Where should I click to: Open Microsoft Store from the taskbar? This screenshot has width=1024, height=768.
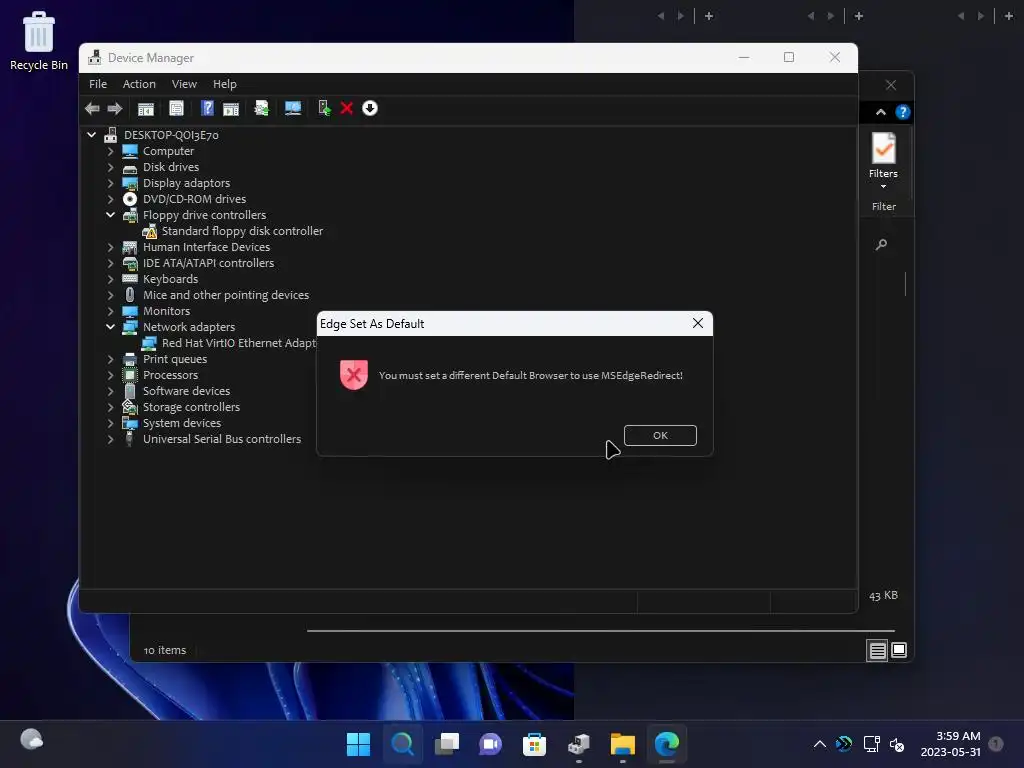tap(534, 744)
